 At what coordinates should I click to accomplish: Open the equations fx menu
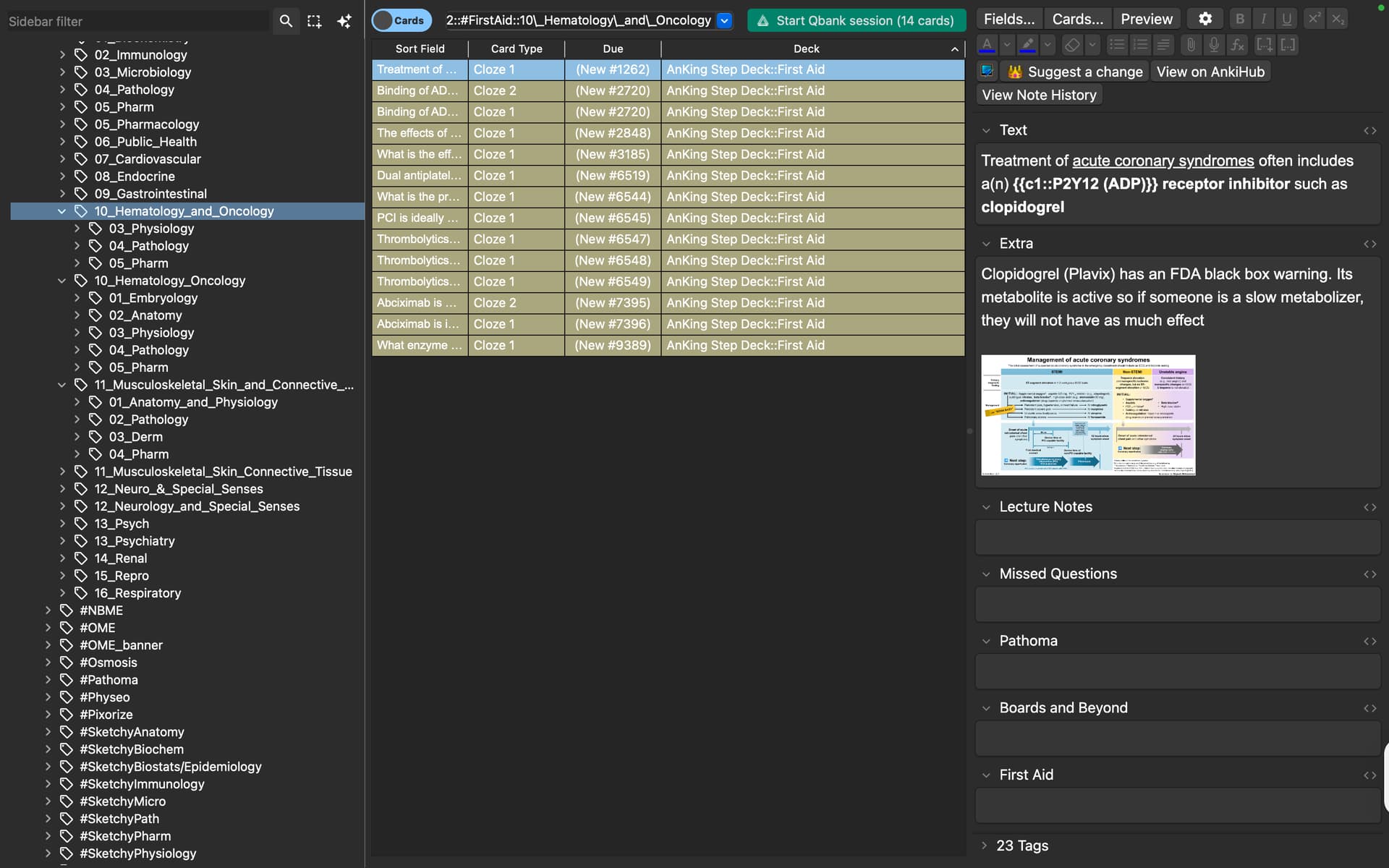coord(1238,44)
